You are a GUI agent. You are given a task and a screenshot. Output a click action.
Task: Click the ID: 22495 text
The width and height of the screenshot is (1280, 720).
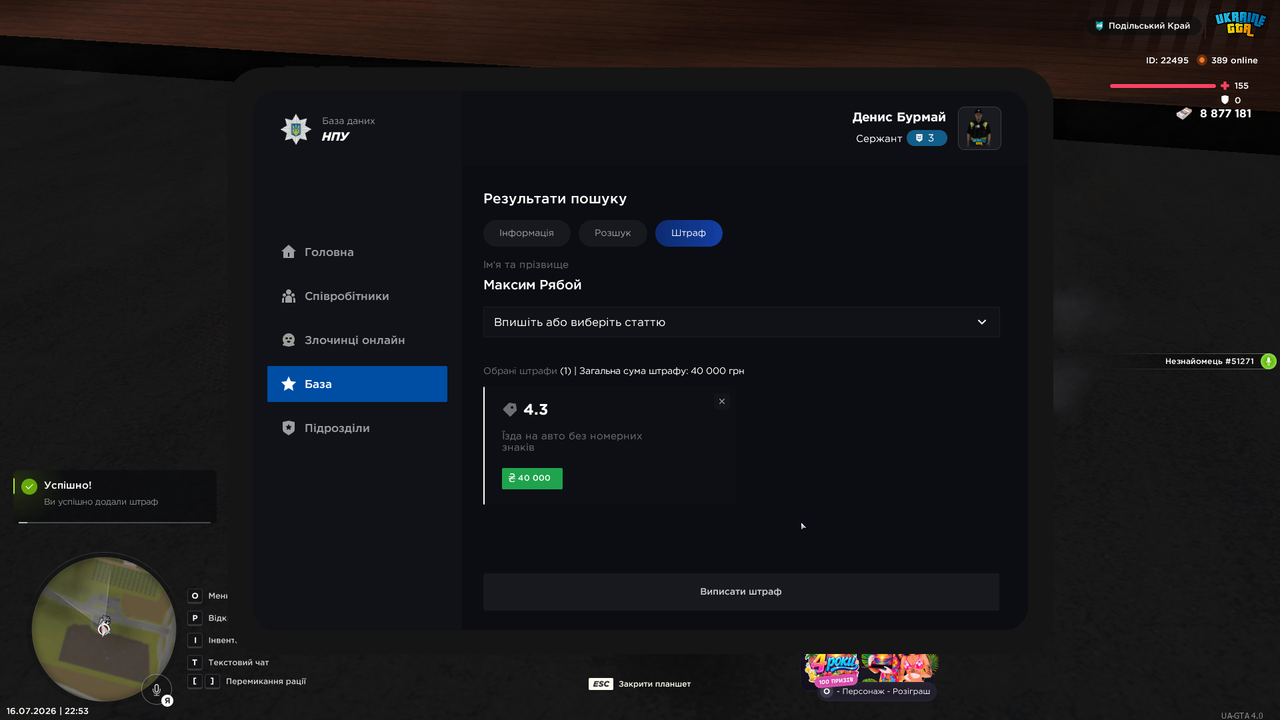[1167, 60]
